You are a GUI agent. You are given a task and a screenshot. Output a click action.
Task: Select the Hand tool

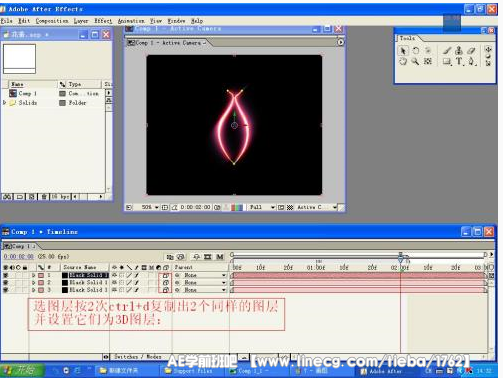click(x=403, y=61)
